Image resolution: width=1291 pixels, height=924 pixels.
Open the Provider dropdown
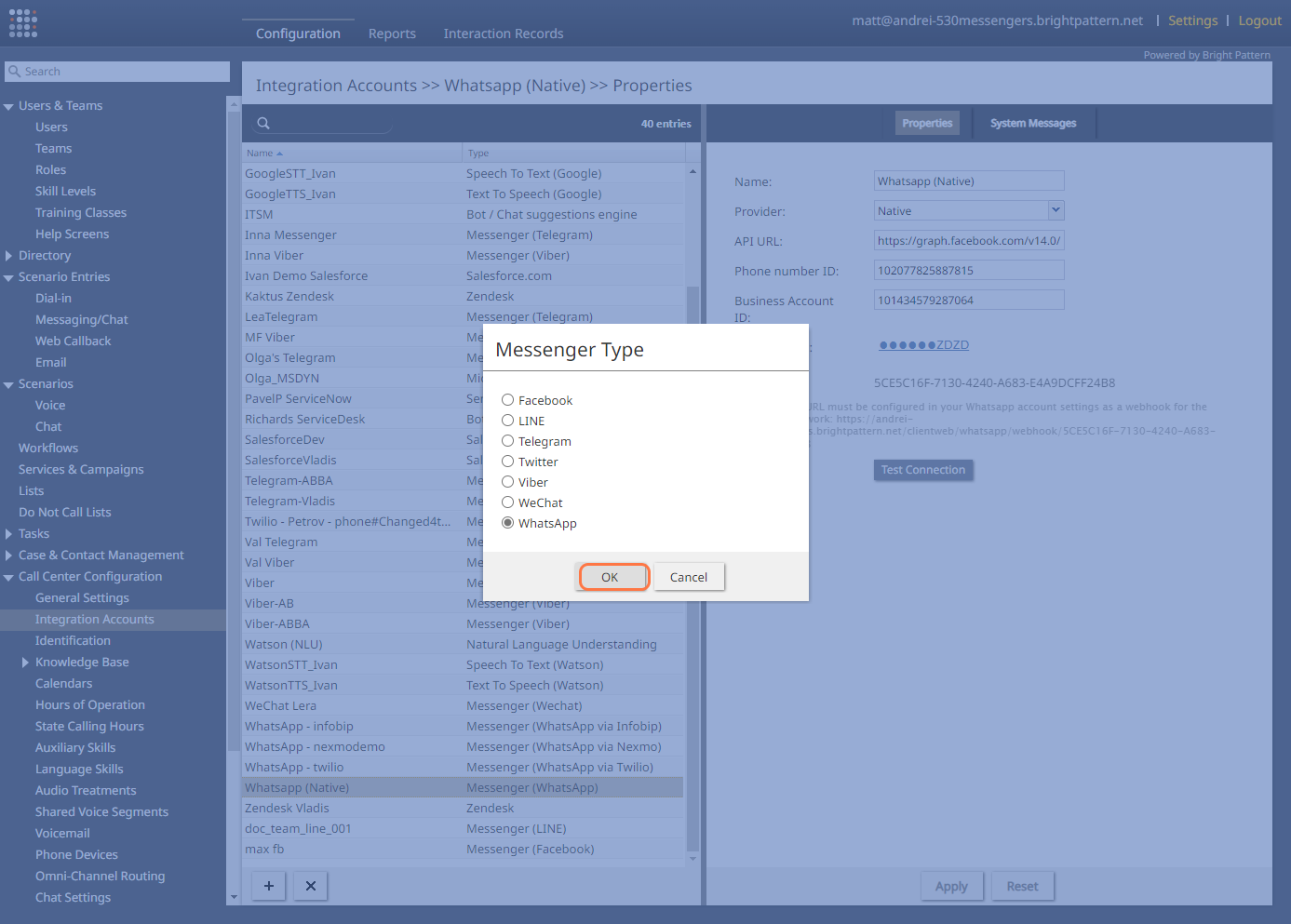[1056, 210]
